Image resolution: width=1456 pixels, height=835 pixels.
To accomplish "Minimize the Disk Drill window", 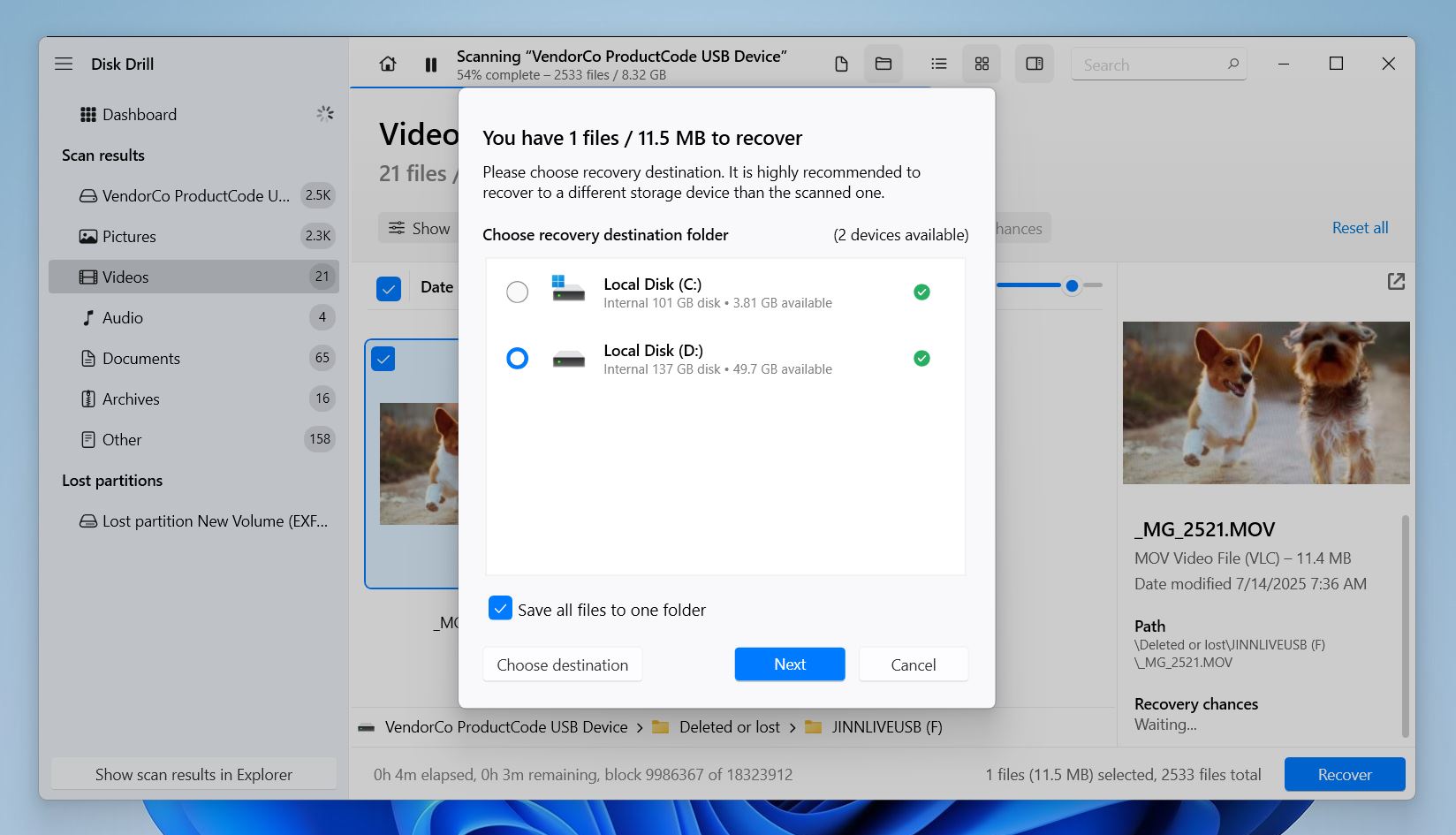I will pyautogui.click(x=1284, y=64).
